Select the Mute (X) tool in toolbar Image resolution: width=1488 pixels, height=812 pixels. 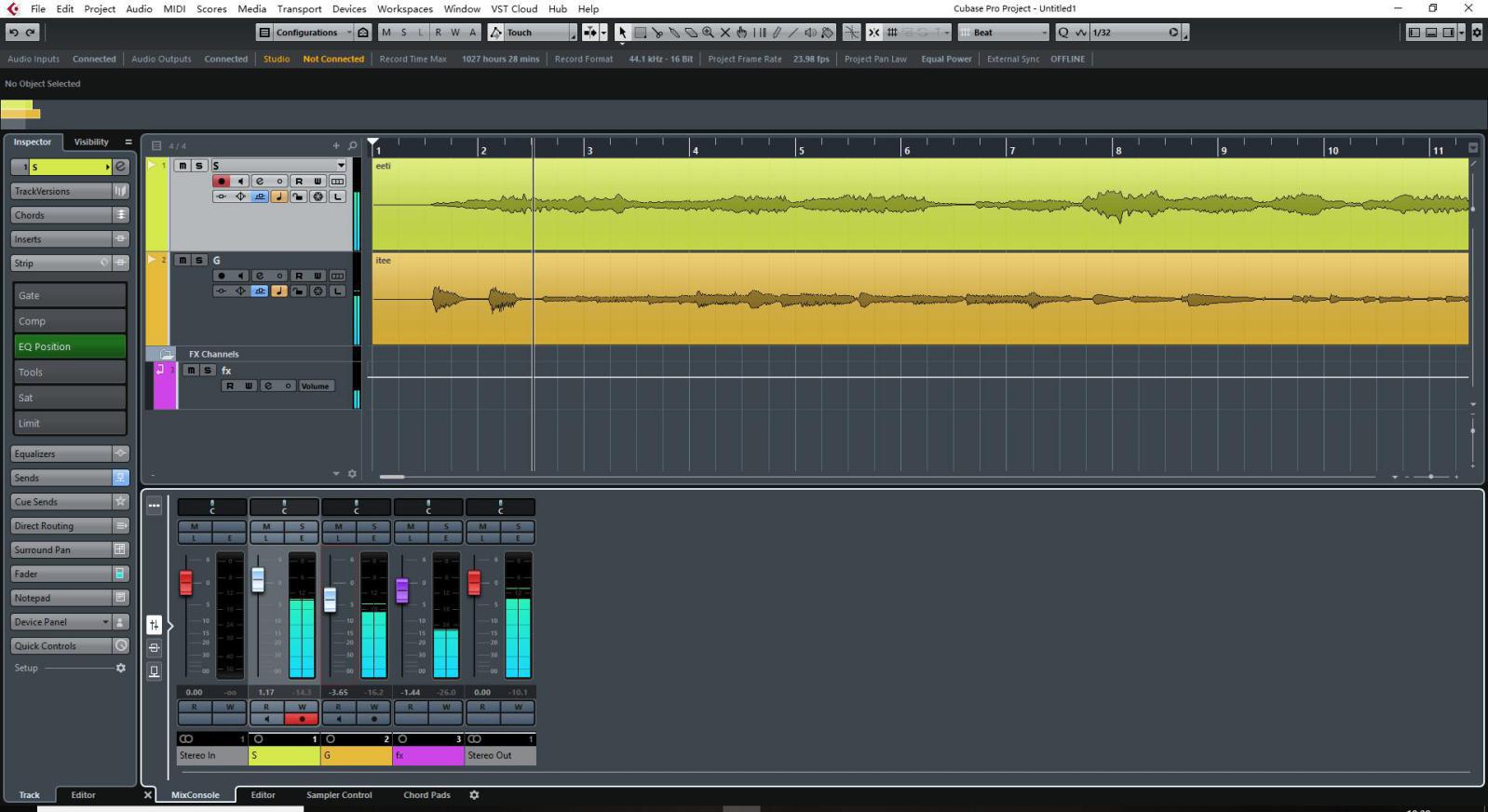[x=725, y=33]
